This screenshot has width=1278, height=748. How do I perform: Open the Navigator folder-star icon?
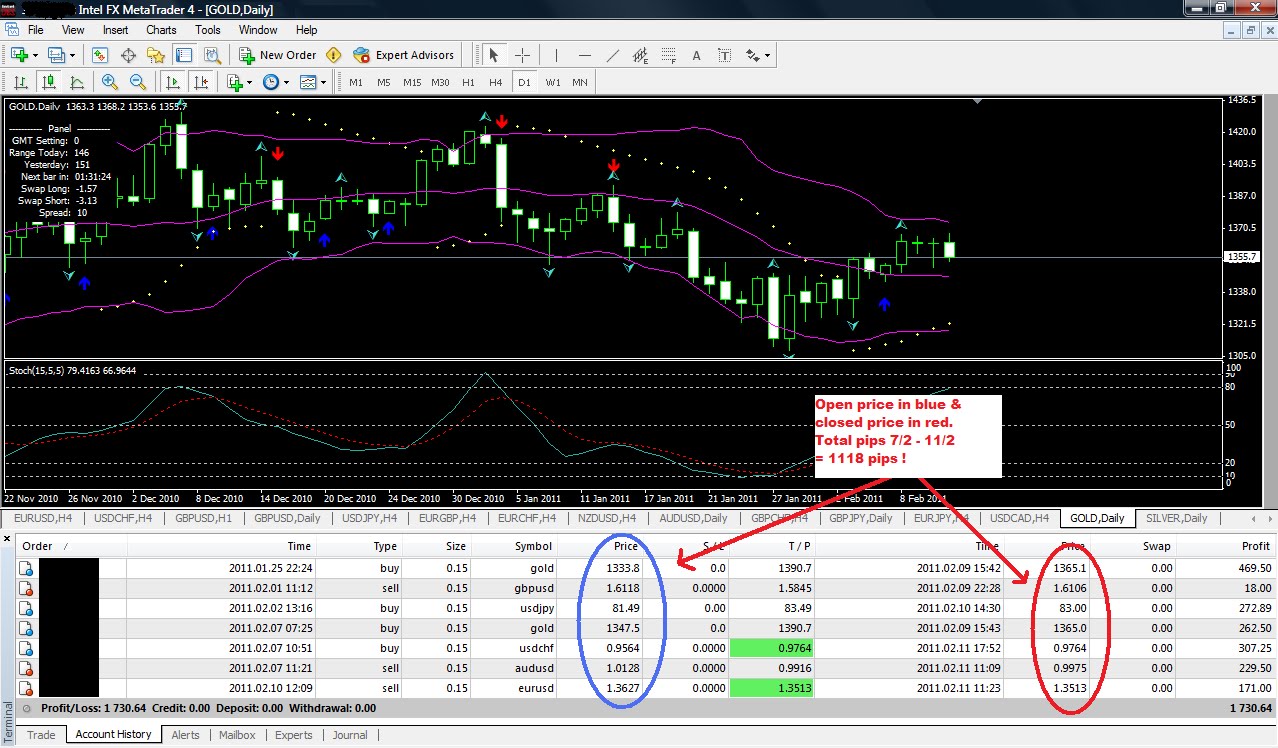pos(156,55)
